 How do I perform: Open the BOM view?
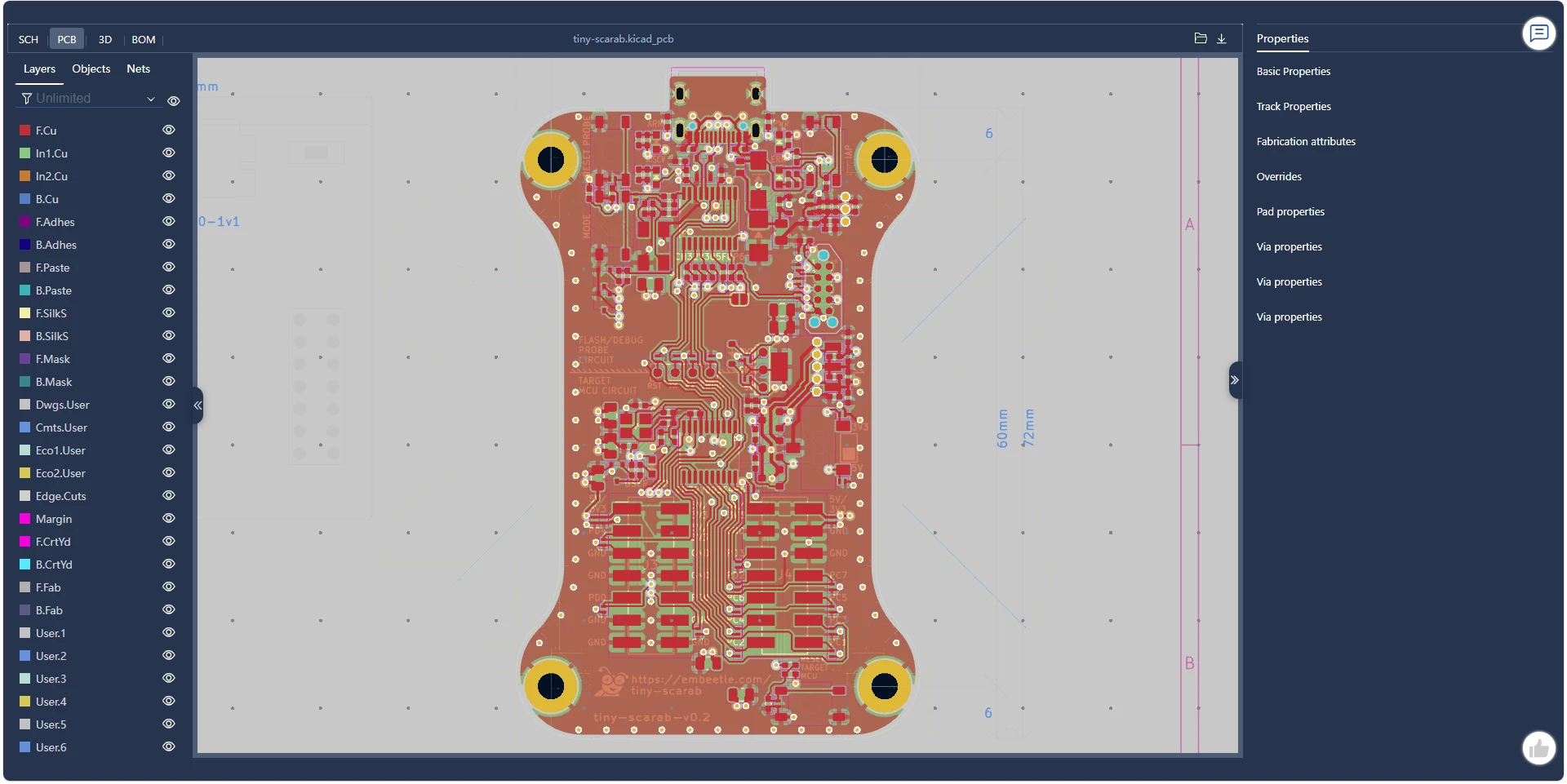(144, 39)
